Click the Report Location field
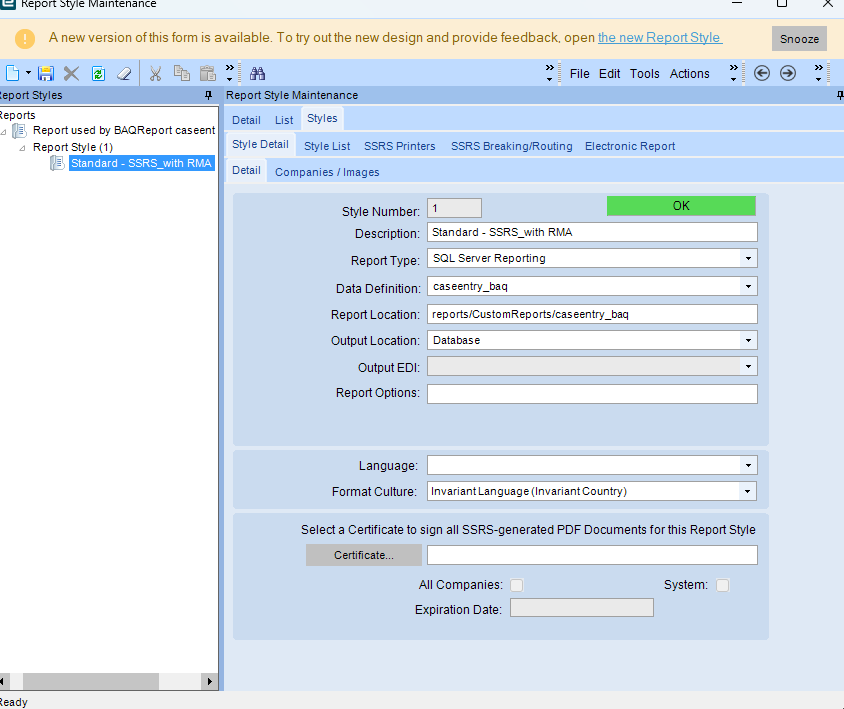Screen dimensions: 844x709 (592, 314)
